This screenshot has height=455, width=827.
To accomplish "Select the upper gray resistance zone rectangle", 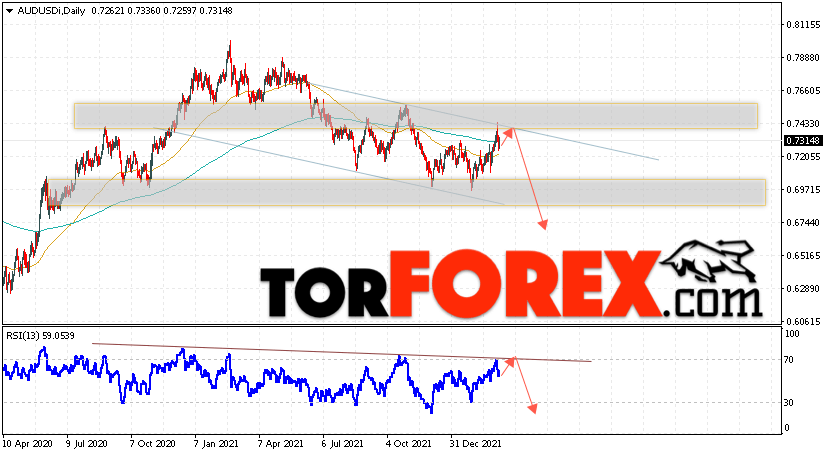I will click(416, 116).
